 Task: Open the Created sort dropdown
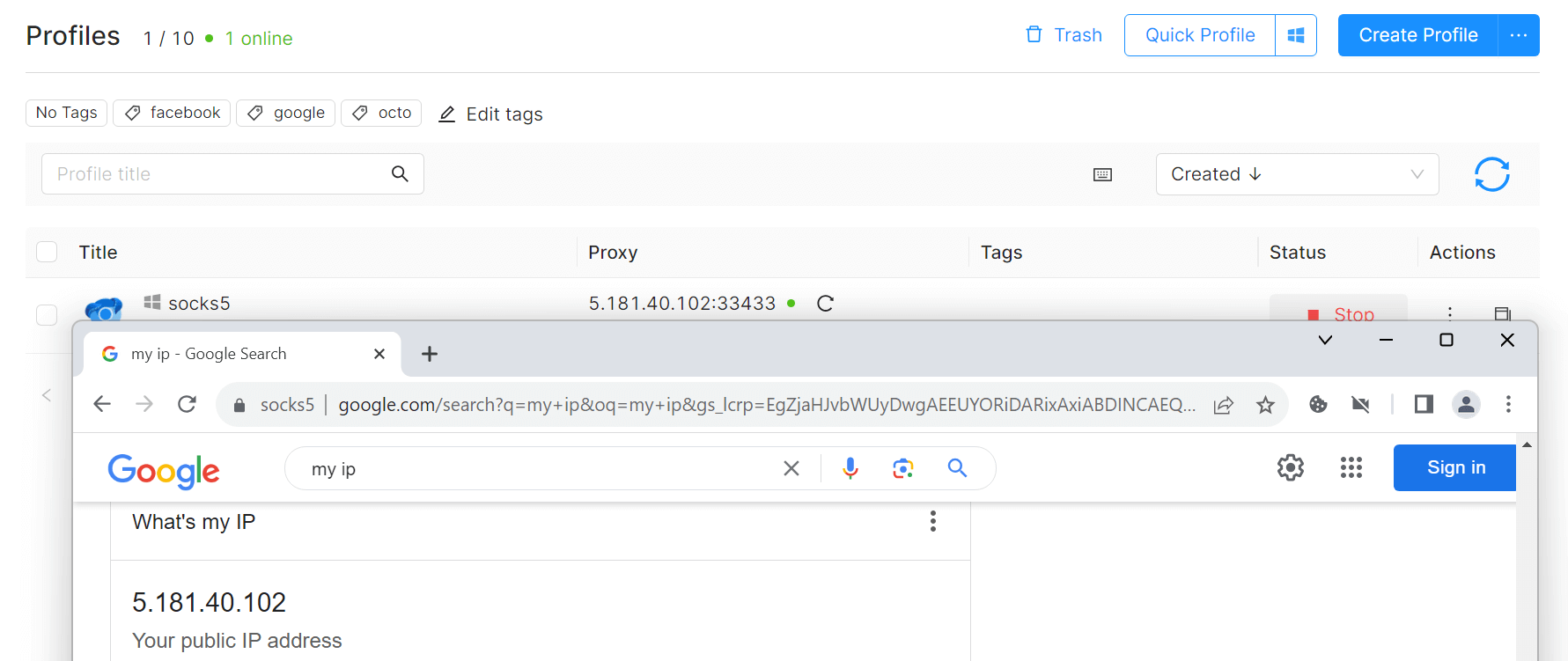(x=1297, y=174)
